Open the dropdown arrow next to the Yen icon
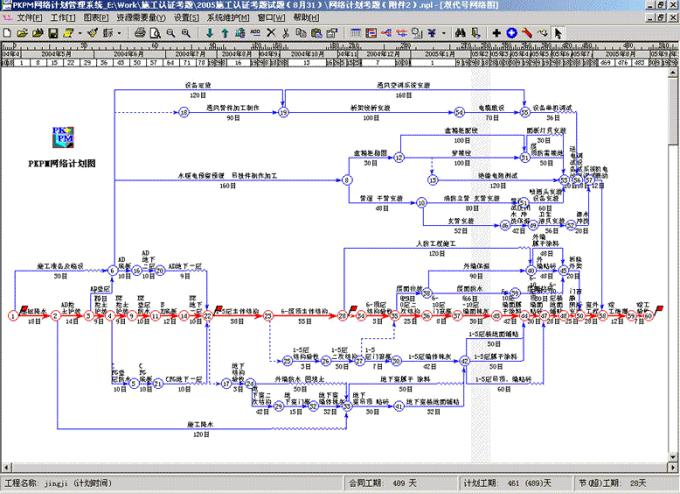 coord(443,33)
